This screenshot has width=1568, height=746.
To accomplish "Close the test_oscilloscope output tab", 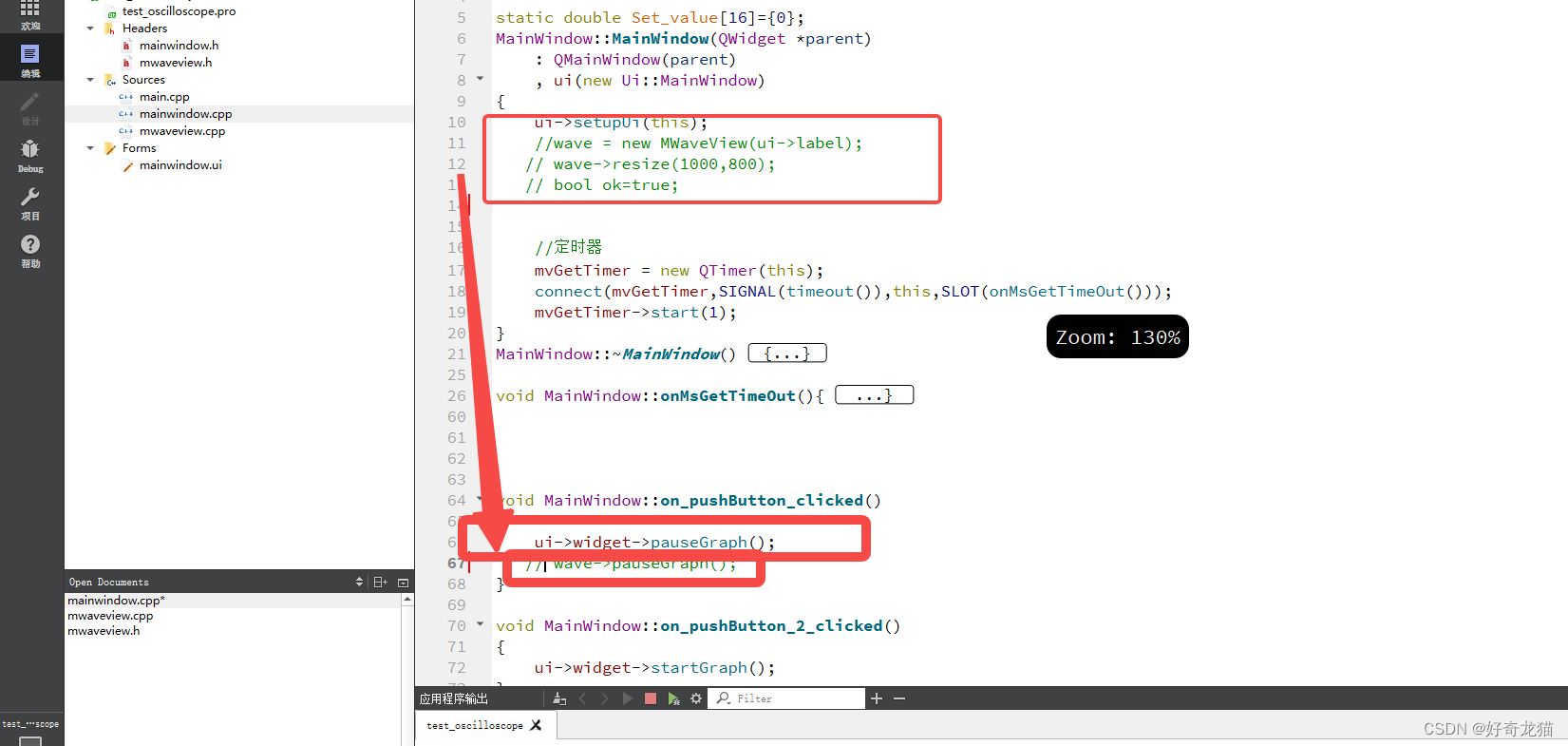I will (536, 725).
